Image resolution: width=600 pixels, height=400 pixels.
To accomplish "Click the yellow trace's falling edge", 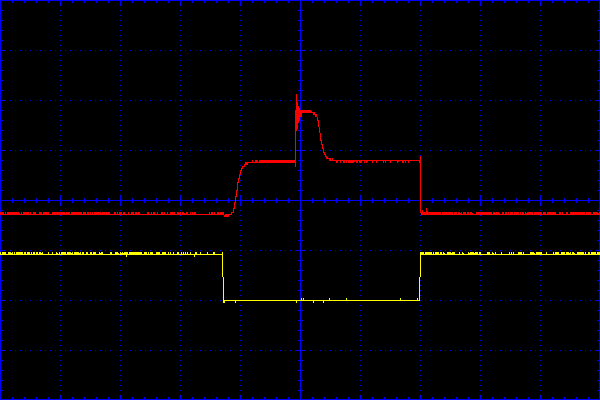I will (223, 277).
